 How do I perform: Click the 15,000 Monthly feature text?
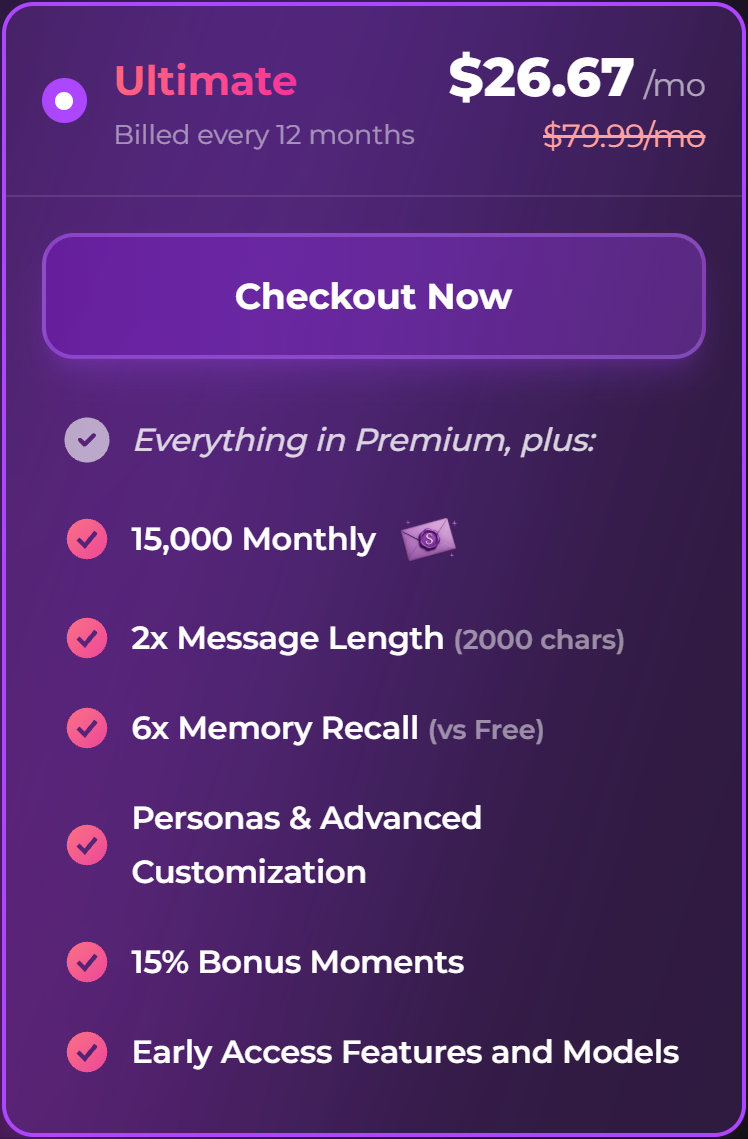[x=254, y=540]
